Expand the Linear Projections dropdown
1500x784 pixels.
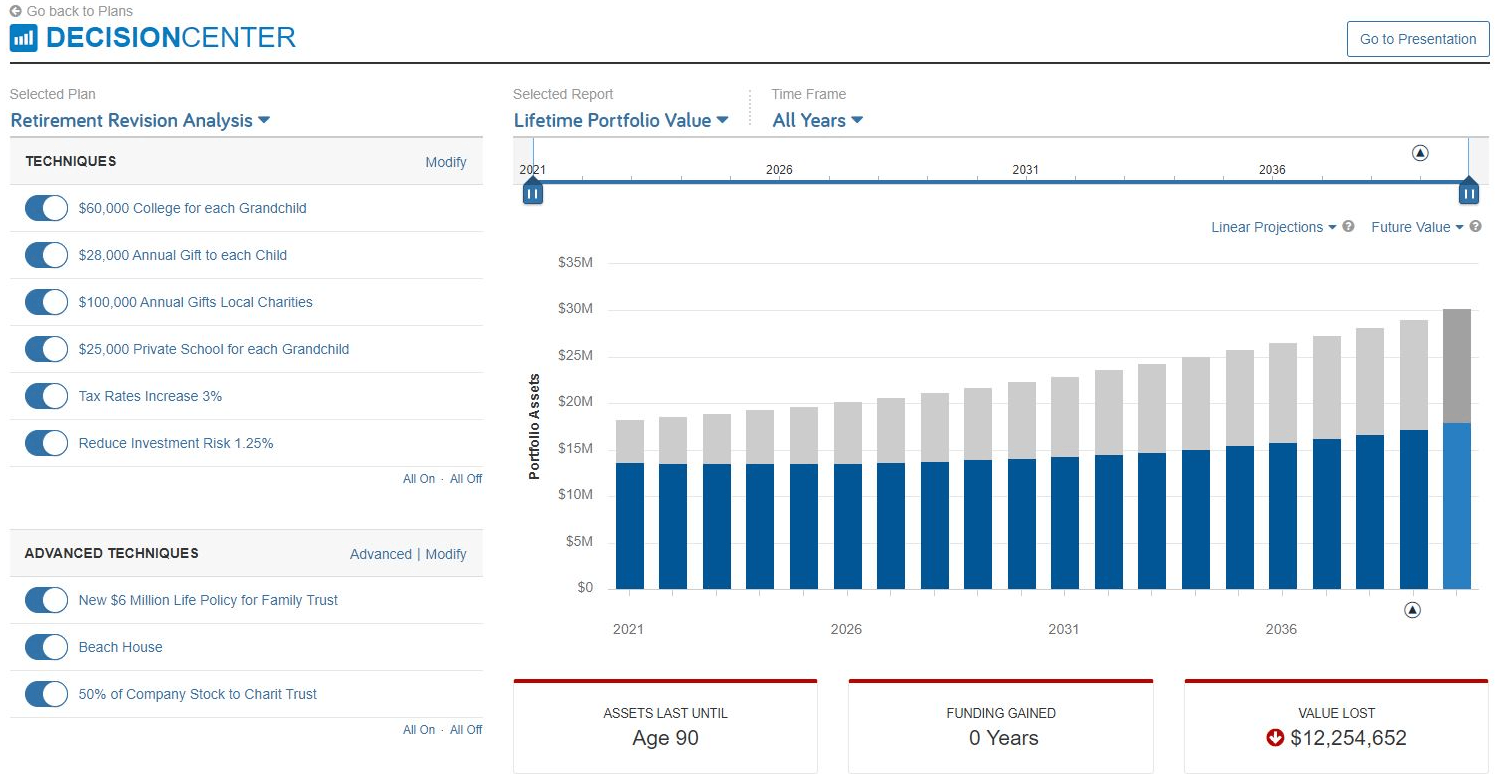click(1273, 227)
